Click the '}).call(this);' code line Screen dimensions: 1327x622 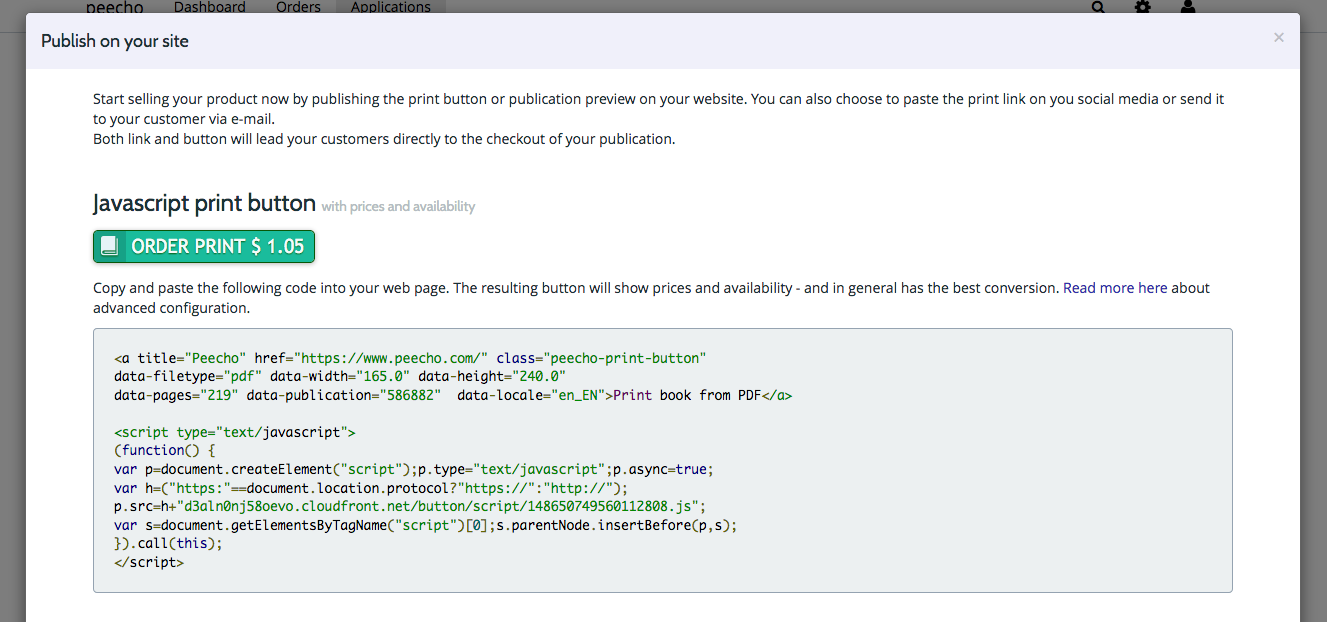(168, 543)
